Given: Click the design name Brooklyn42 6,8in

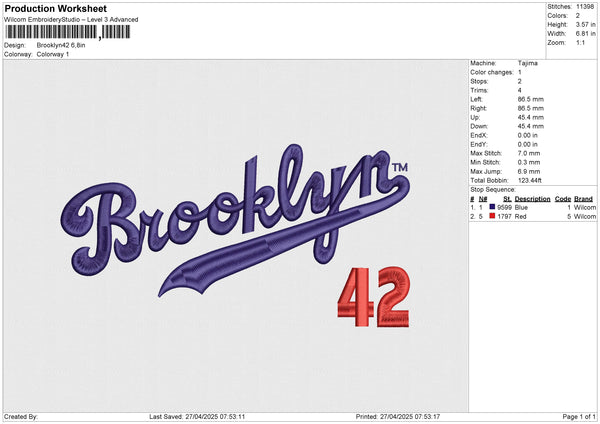Looking at the screenshot, I should [66, 46].
